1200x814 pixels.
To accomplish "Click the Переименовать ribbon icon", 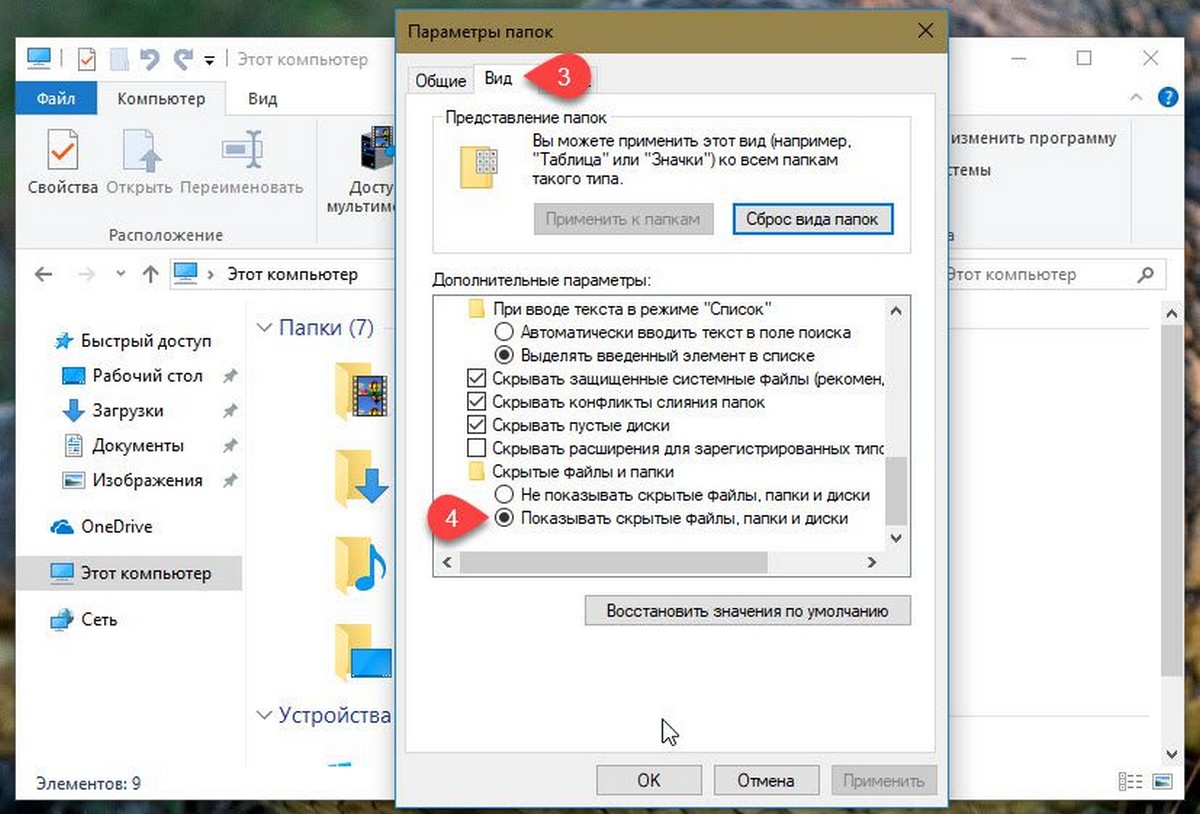I will point(242,151).
